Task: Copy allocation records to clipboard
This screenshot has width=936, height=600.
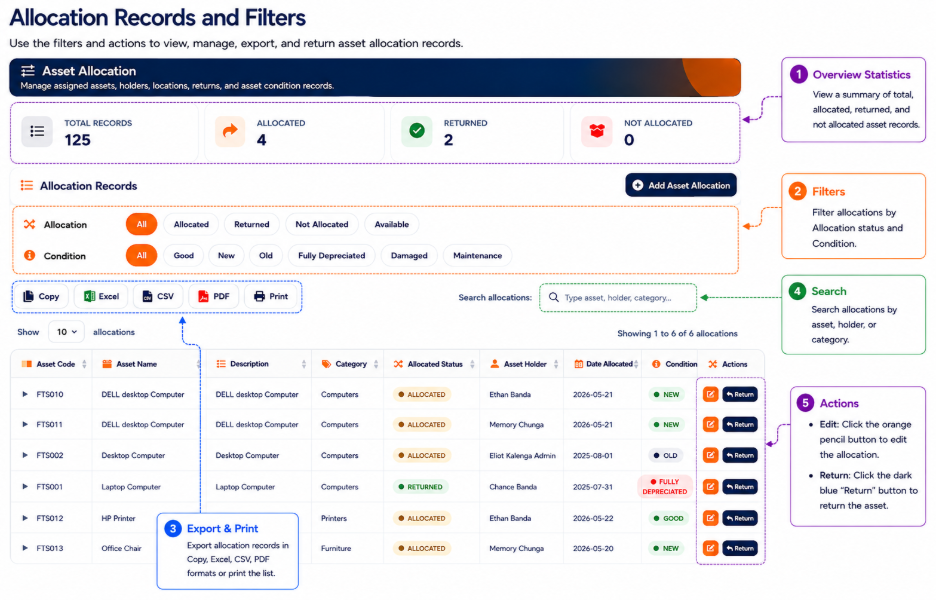Action: (x=41, y=296)
